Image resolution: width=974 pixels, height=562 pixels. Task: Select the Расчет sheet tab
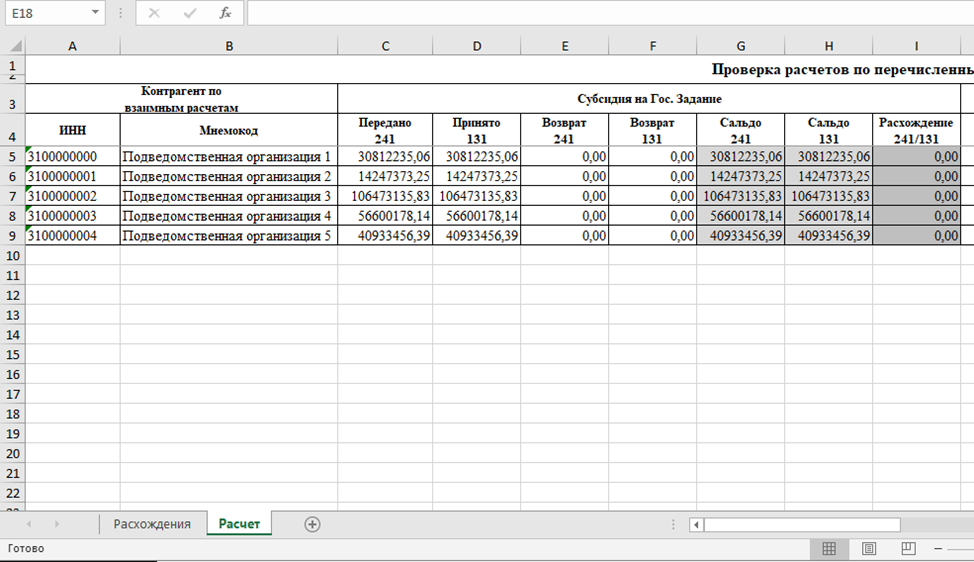[x=239, y=524]
